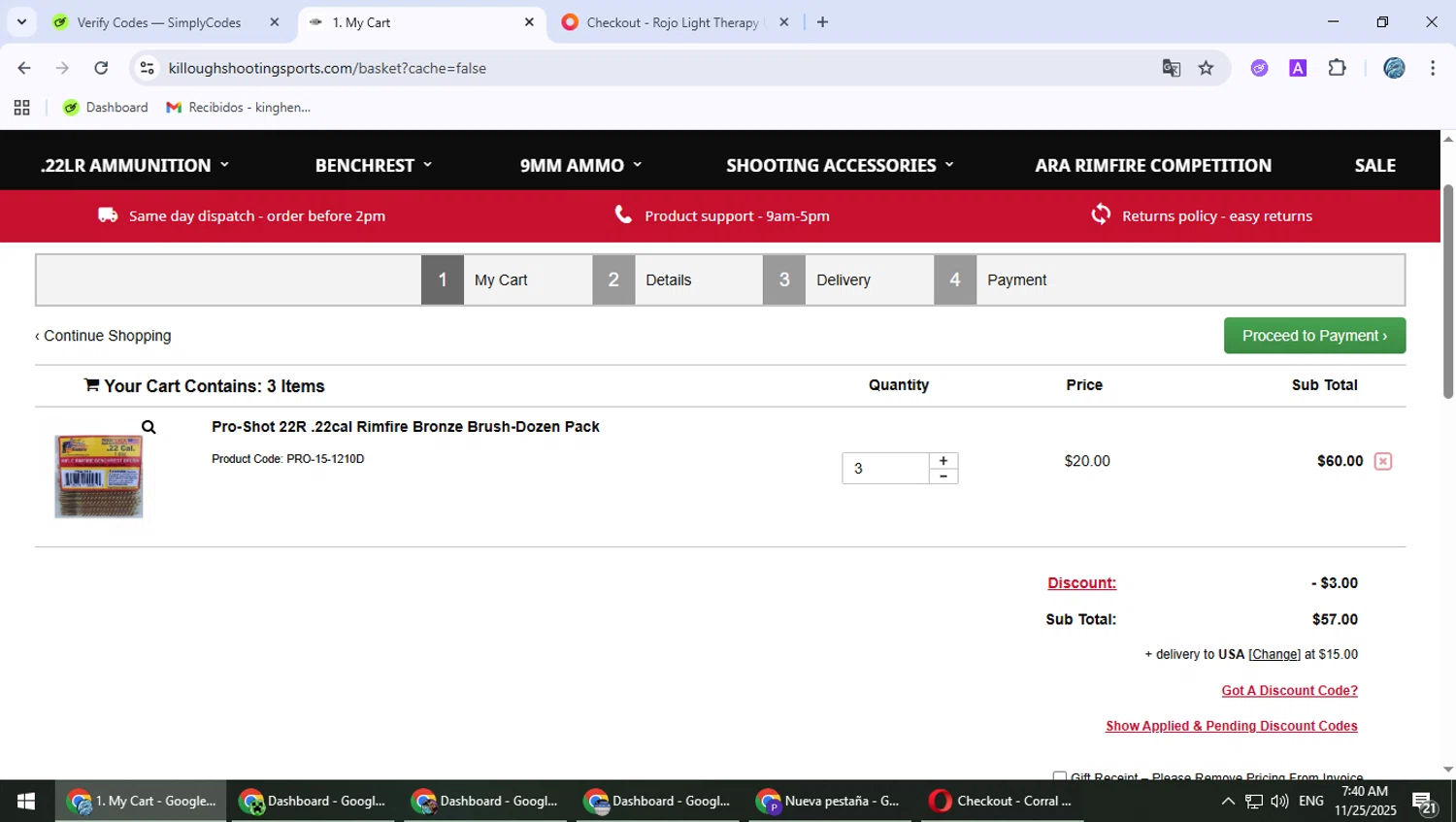Open ARA RIMFIRE COMPETITION menu item
Viewport: 1456px width, 822px height.
(x=1153, y=165)
